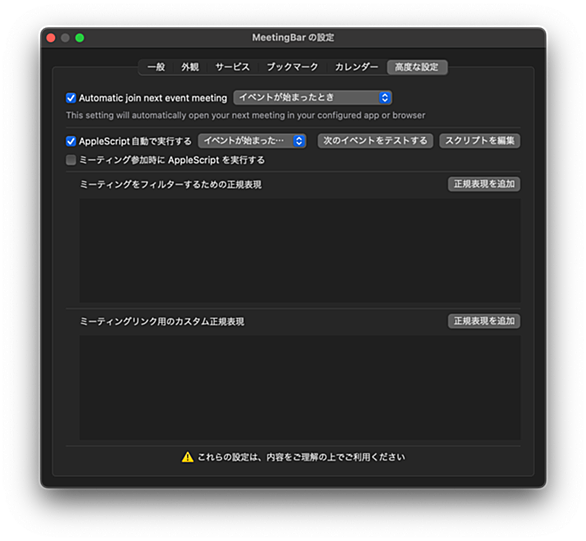The width and height of the screenshot is (586, 541).
Task: Click スクリプトを編集 button
Action: [x=479, y=141]
